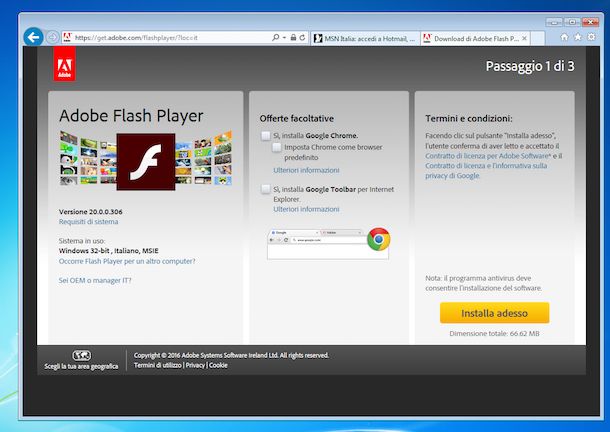Open the Home icon in browser toolbar

[564, 37]
